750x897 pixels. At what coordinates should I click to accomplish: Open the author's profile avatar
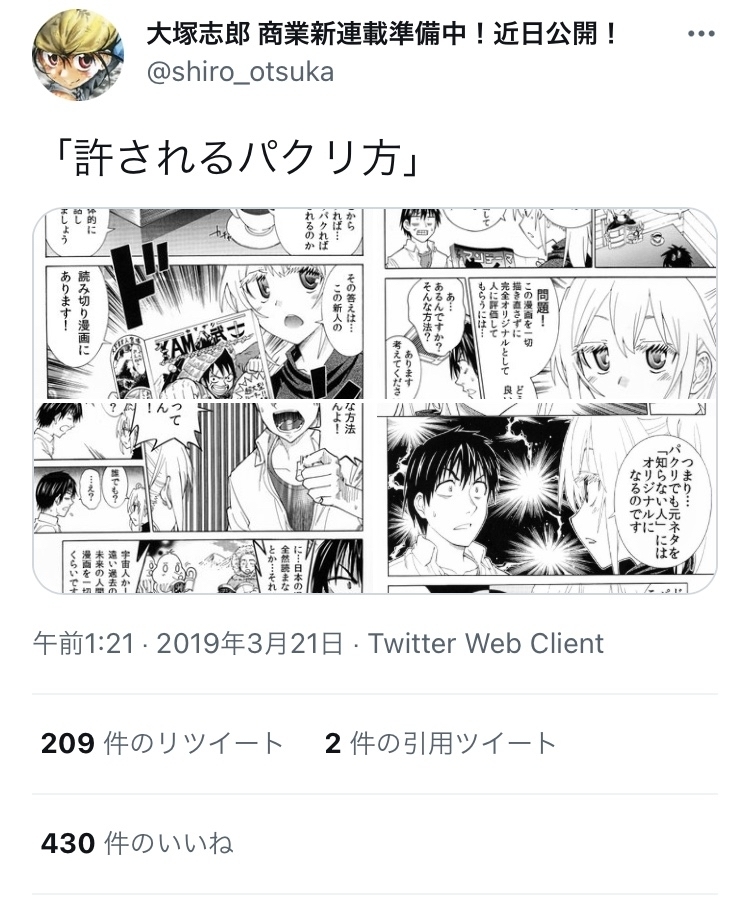(77, 55)
